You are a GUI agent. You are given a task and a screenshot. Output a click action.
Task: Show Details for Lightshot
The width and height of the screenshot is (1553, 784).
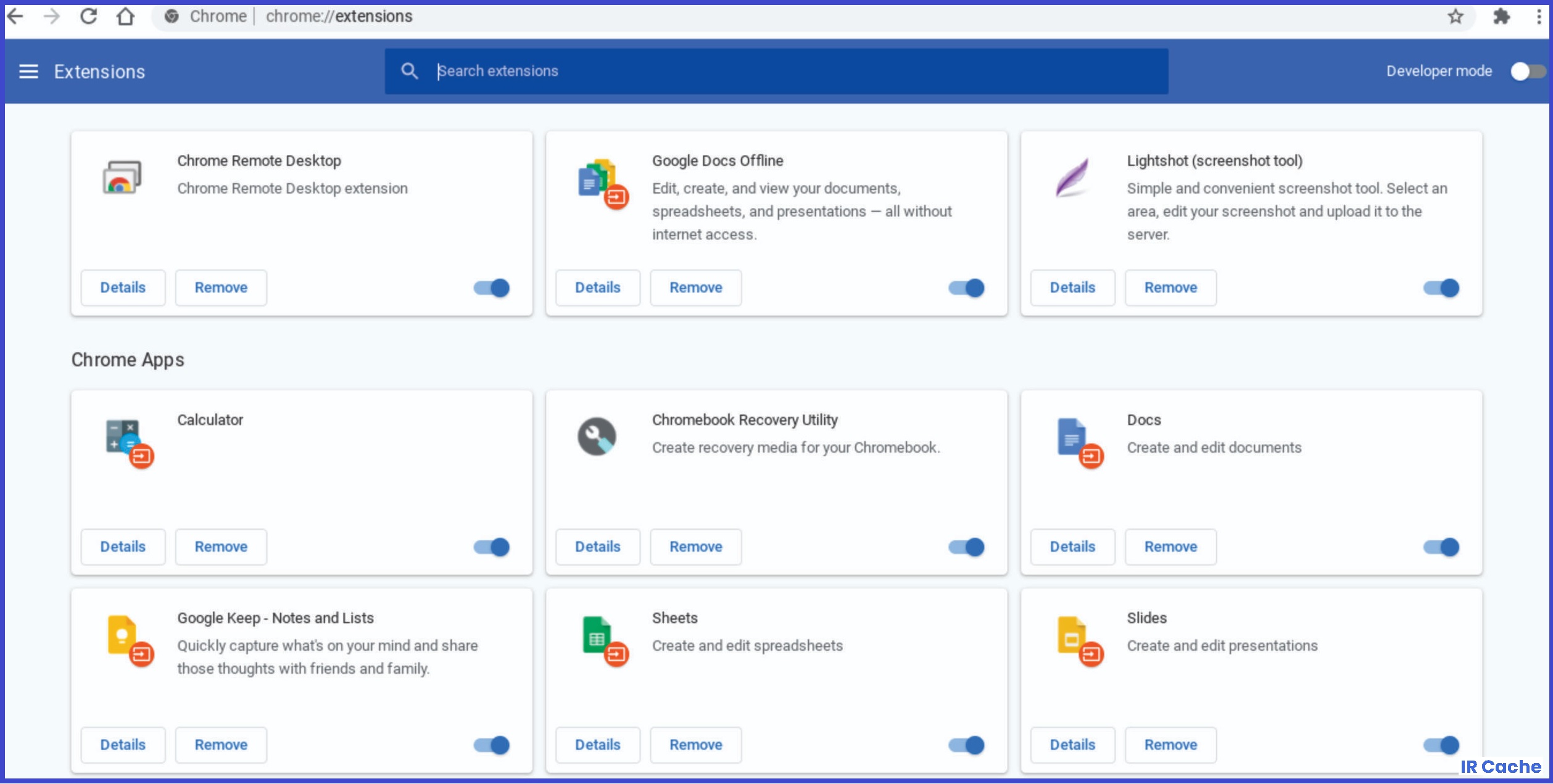(x=1073, y=287)
